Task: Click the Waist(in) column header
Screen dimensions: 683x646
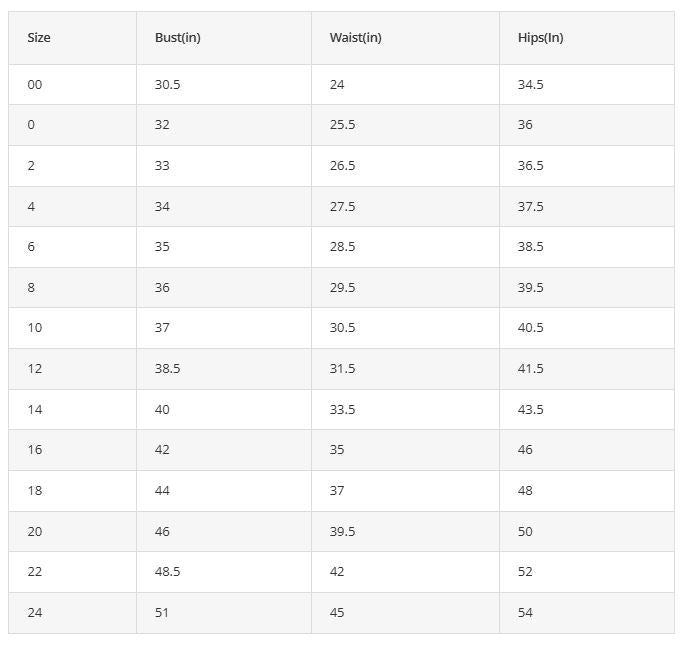Action: 355,38
